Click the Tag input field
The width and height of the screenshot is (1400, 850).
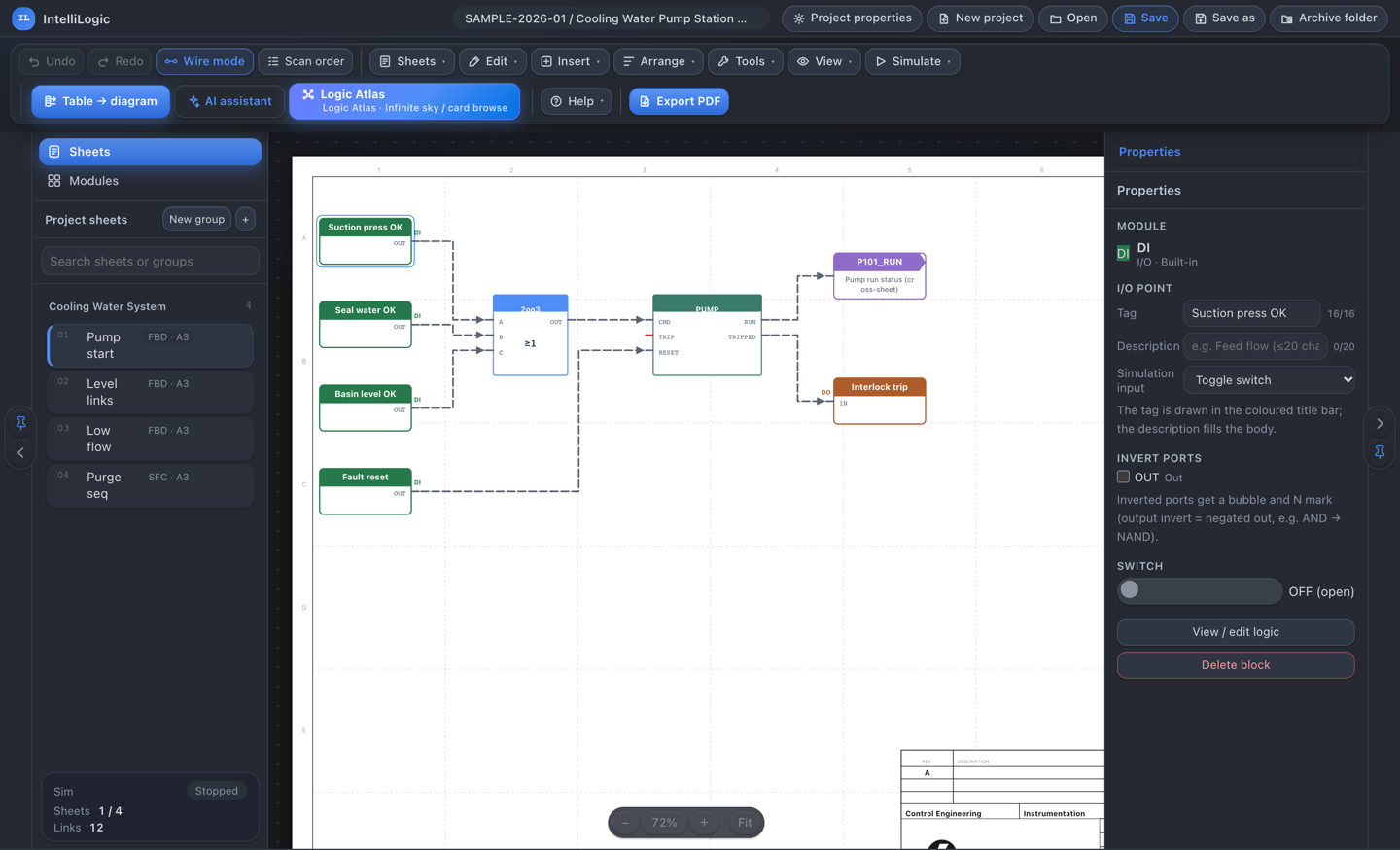coord(1251,313)
